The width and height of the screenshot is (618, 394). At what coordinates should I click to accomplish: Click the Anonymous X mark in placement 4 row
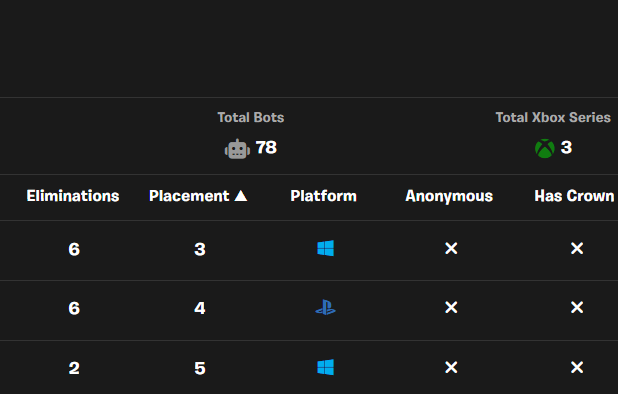tap(451, 307)
